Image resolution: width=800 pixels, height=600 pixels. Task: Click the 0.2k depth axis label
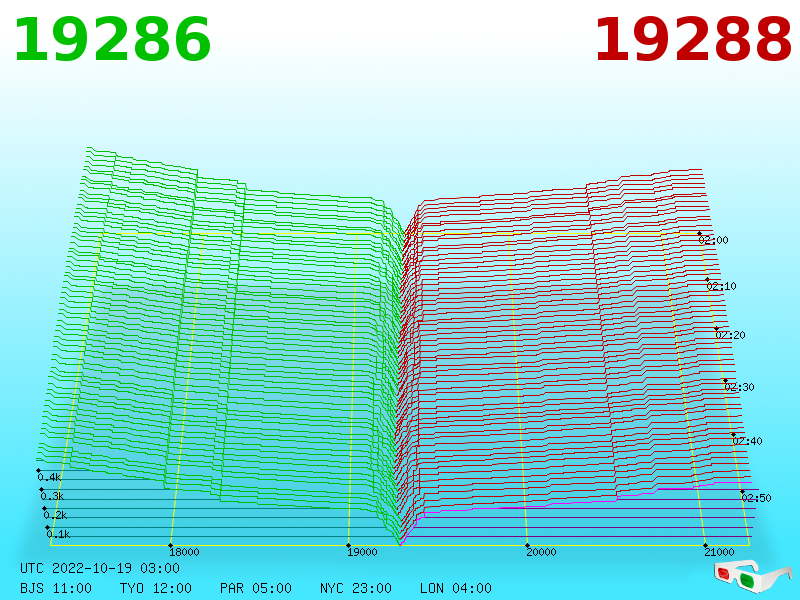tap(56, 515)
